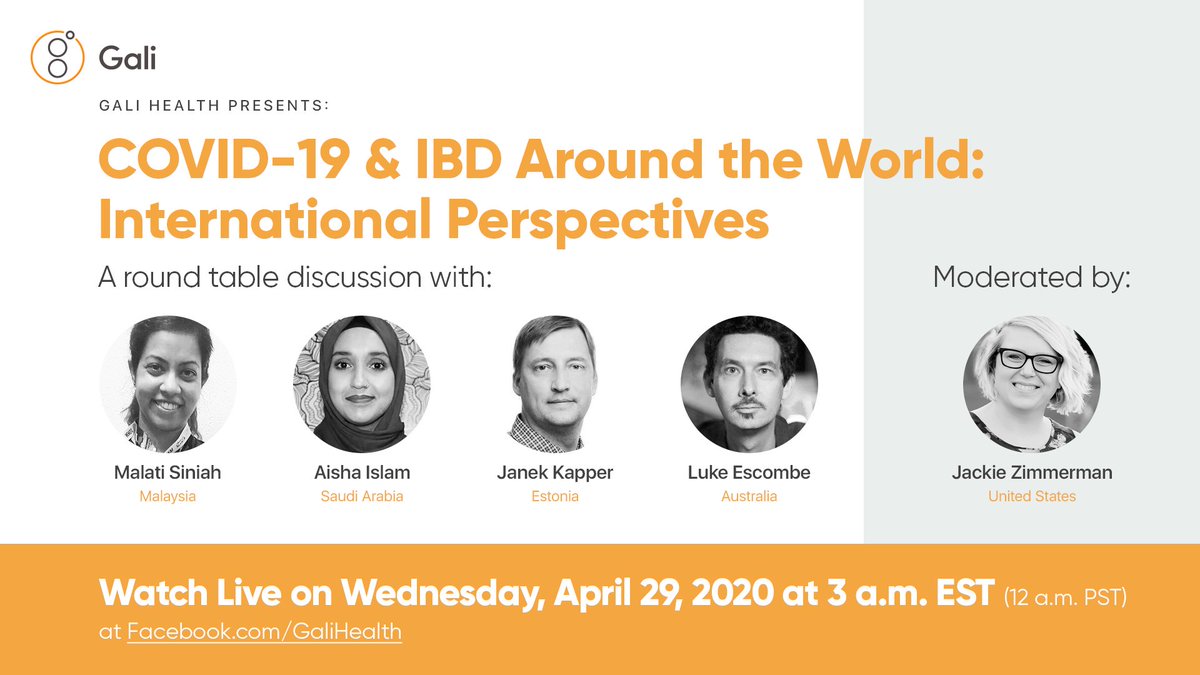Image resolution: width=1200 pixels, height=675 pixels.
Task: Click 'A round table discussion with:' text
Action: (296, 277)
